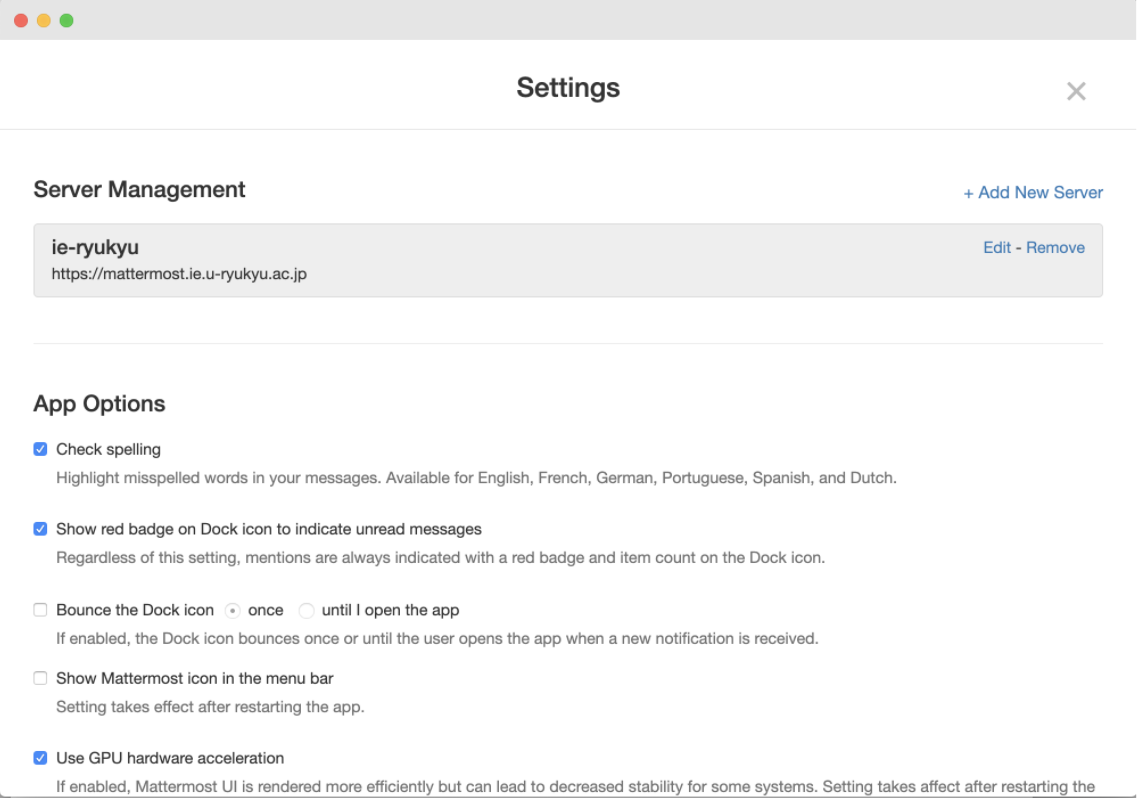
Task: Click the 'If enabled, the Dock icon bounces' description
Action: [437, 638]
